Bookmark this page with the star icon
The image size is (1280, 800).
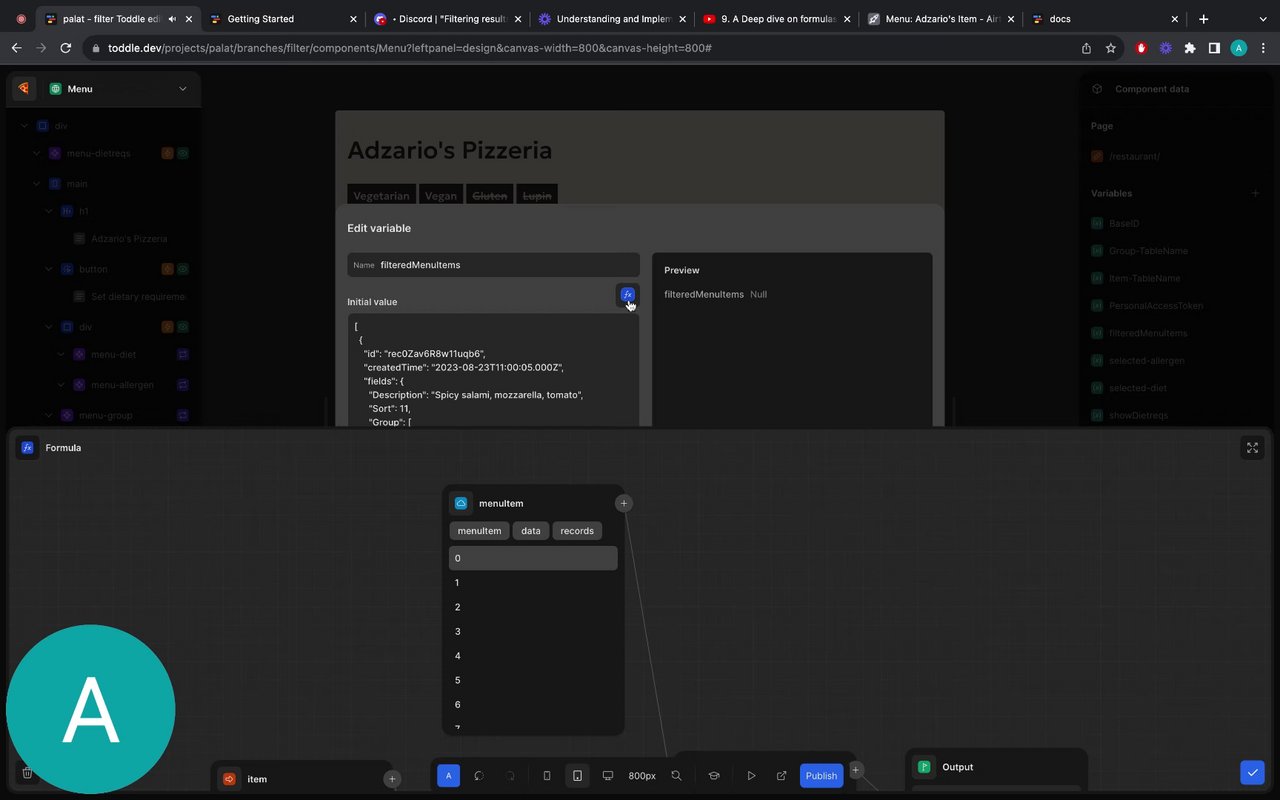(1111, 48)
